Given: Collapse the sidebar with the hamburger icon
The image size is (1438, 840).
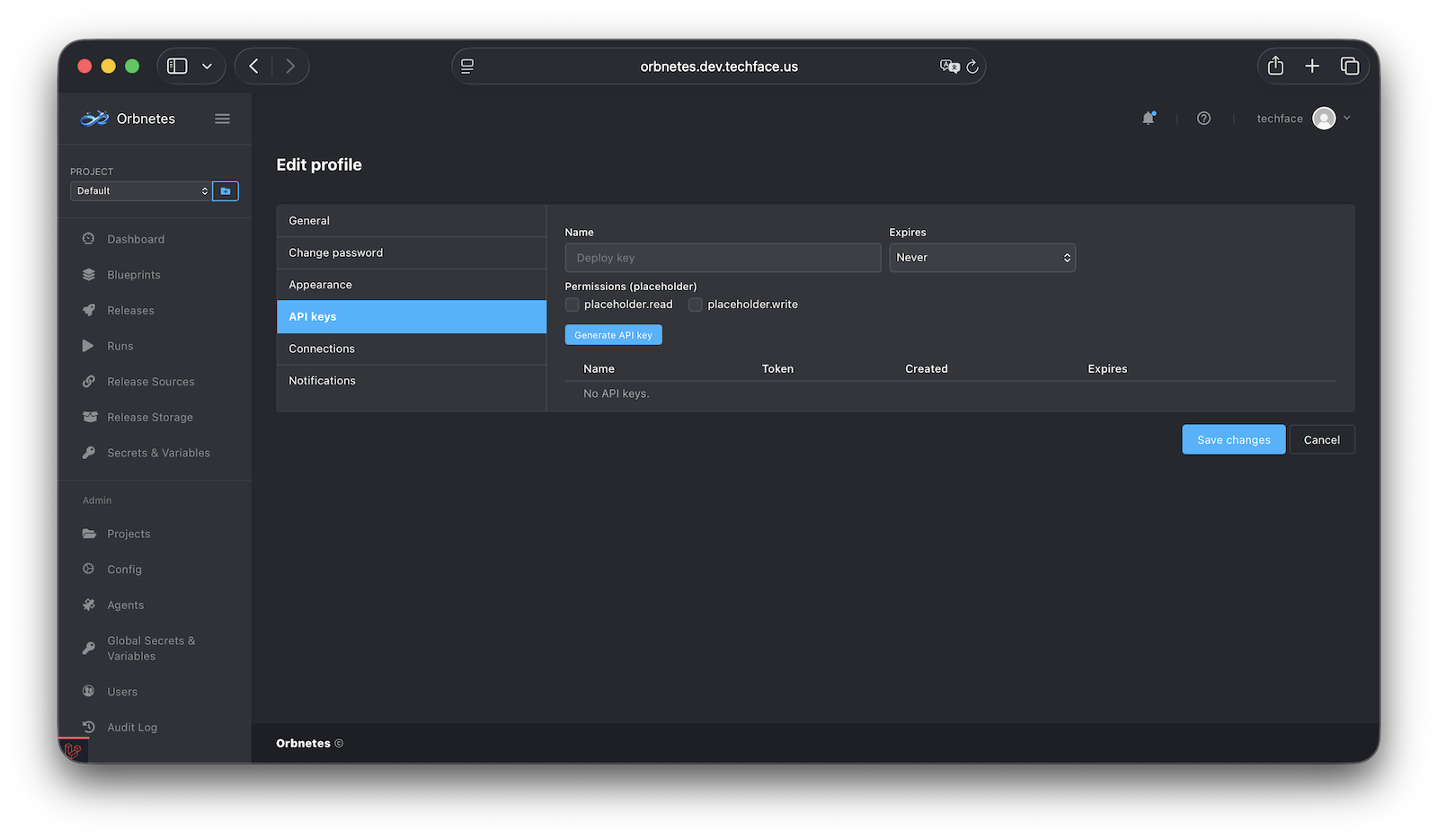Looking at the screenshot, I should pyautogui.click(x=222, y=118).
